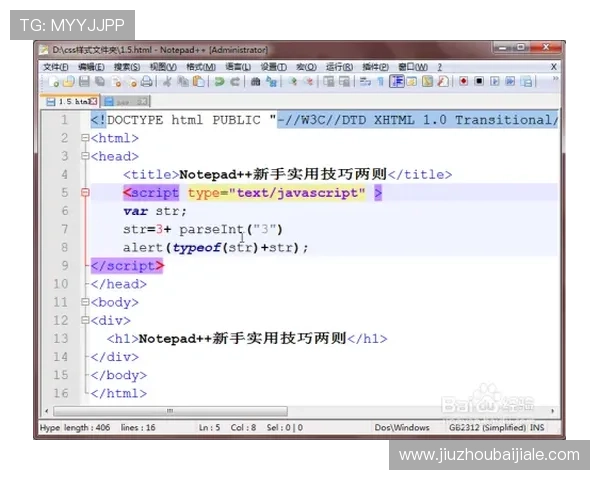Click the Print toolbar icon
The image size is (600, 480).
click(147, 82)
